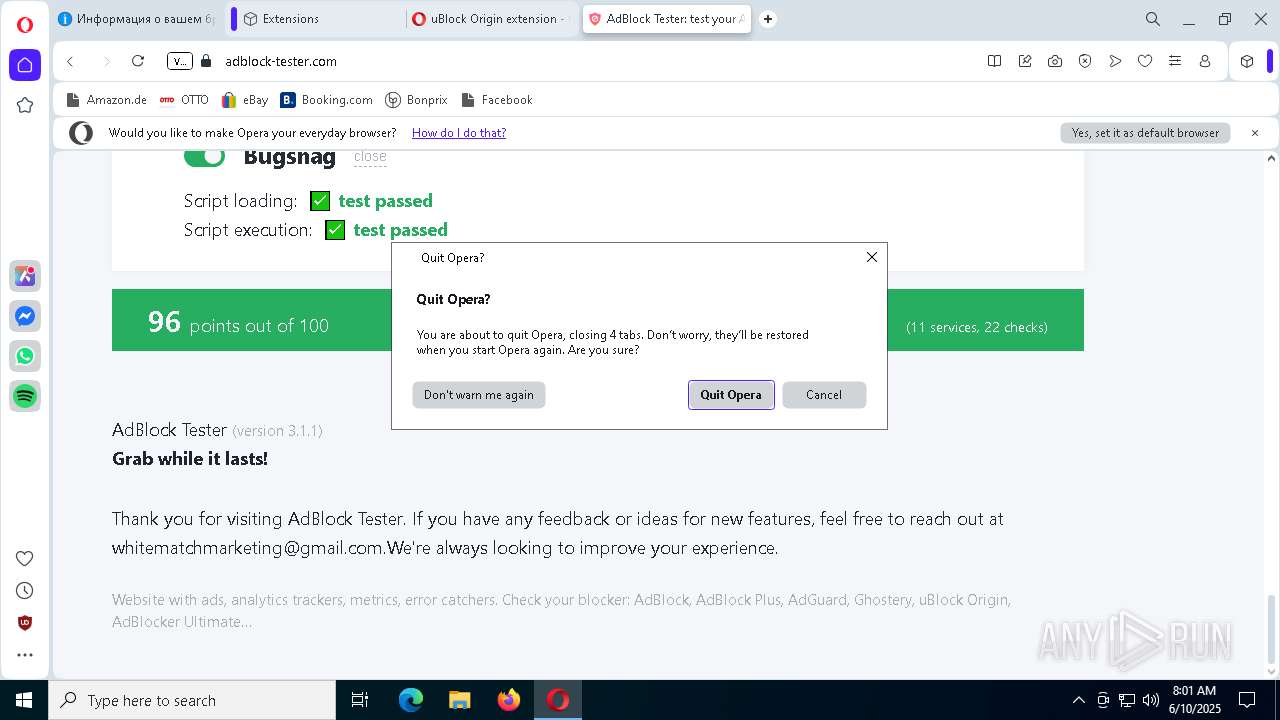Open the Aria AI sidebar icon
Screen dimensions: 1280x720
point(25,276)
